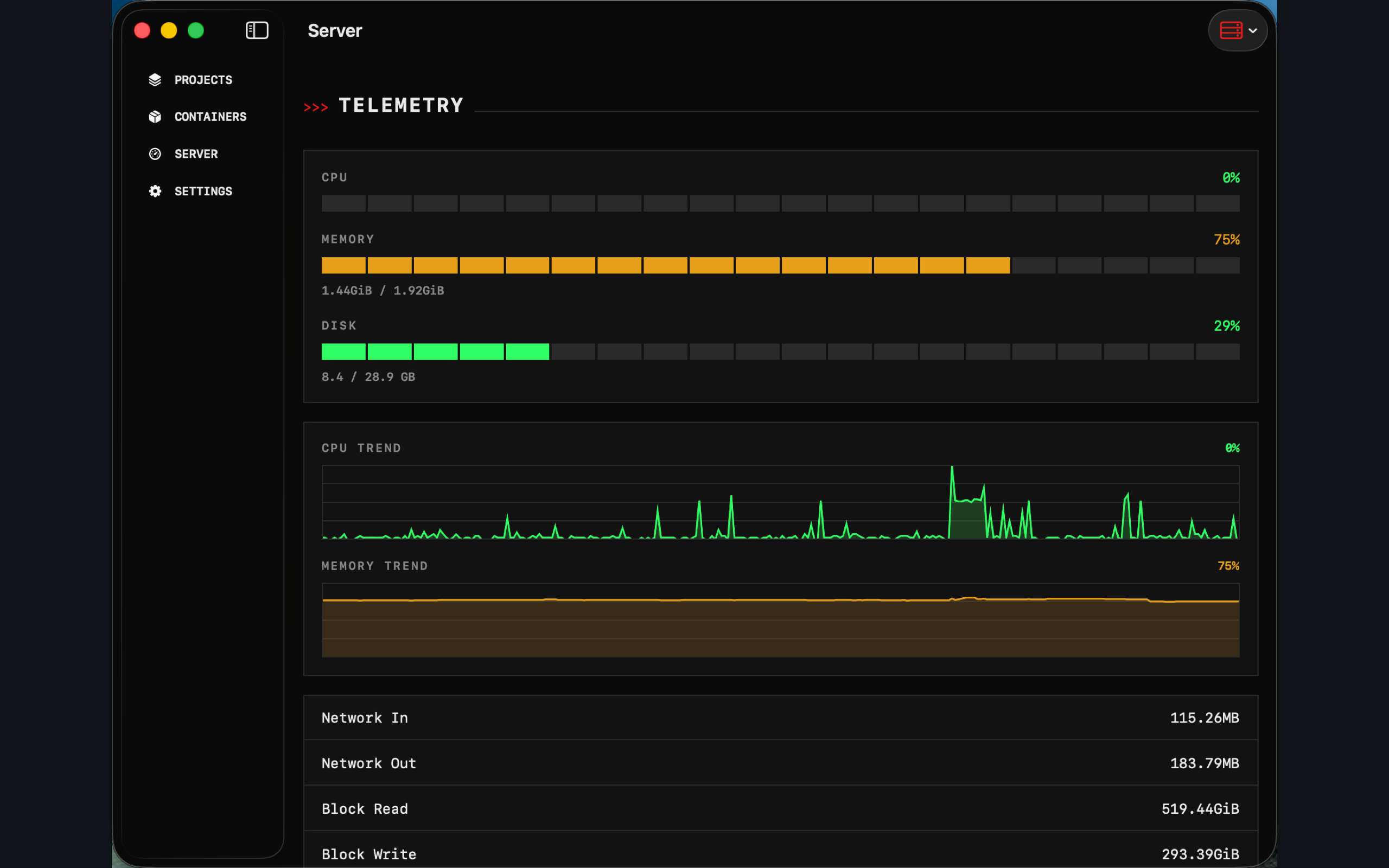
Task: Click the Memory Trend graph
Action: (x=781, y=620)
